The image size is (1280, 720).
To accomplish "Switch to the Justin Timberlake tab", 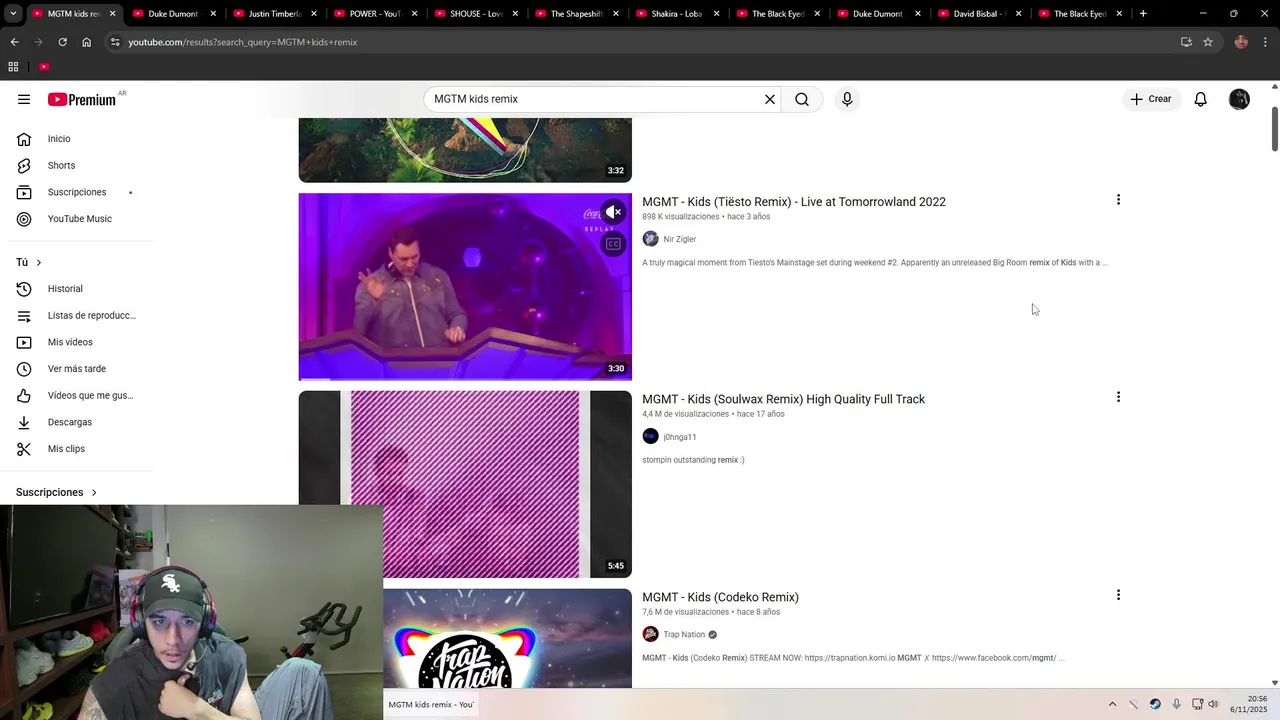I will coord(274,14).
